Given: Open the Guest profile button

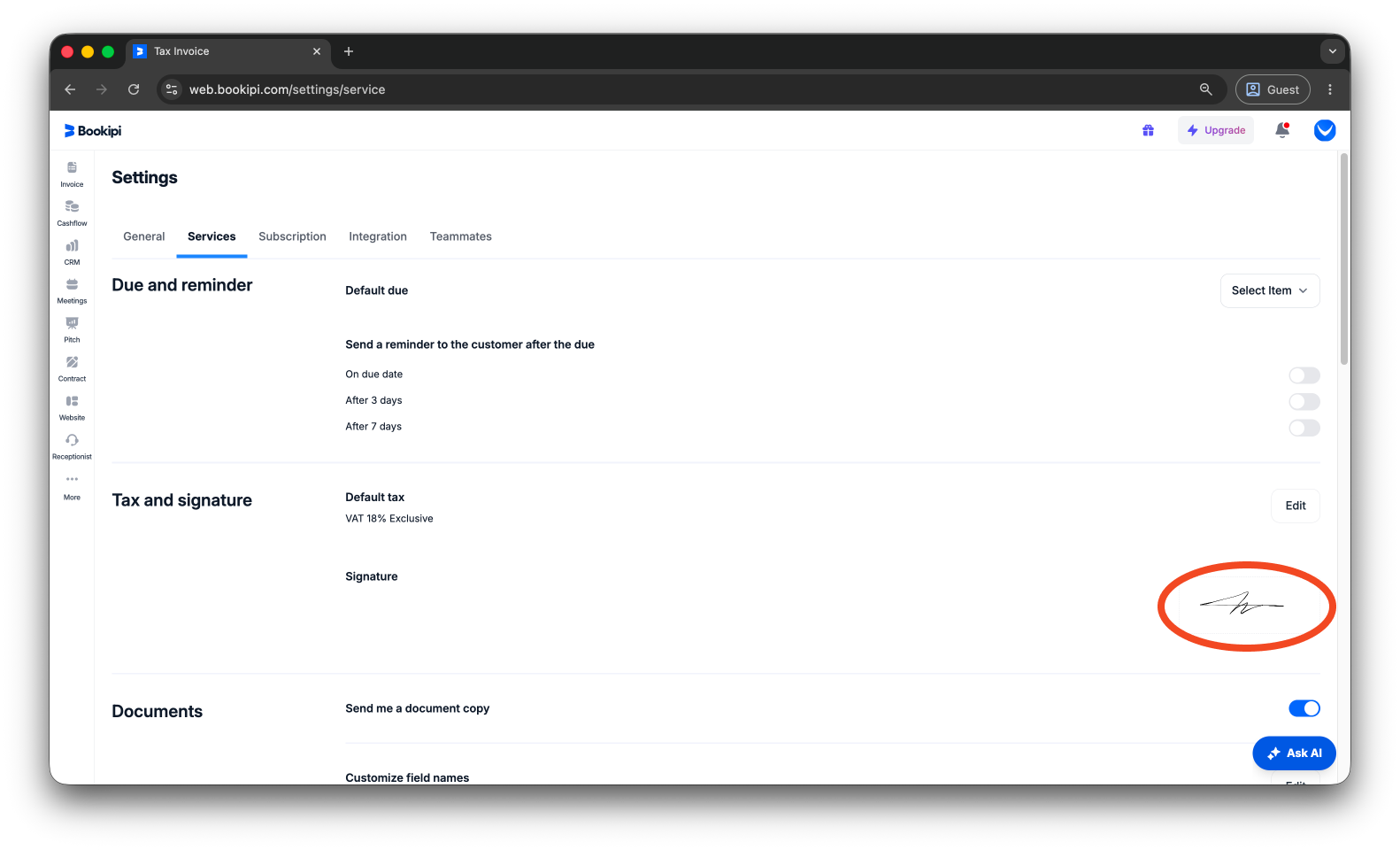Looking at the screenshot, I should click(x=1273, y=89).
